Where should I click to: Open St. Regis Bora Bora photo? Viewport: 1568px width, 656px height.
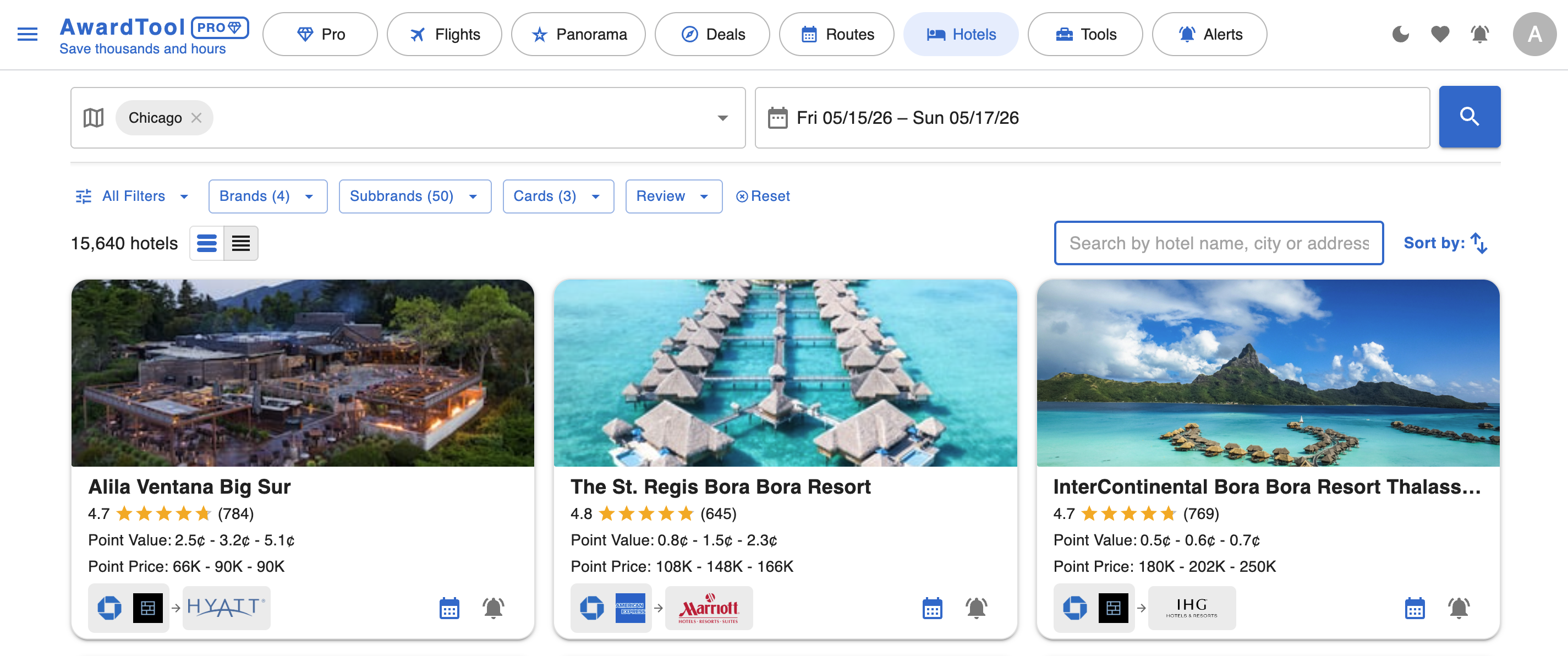[785, 373]
